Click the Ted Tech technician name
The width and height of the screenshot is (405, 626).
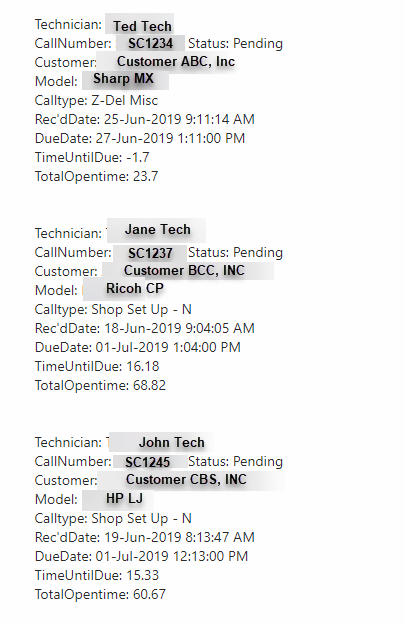[x=142, y=26]
